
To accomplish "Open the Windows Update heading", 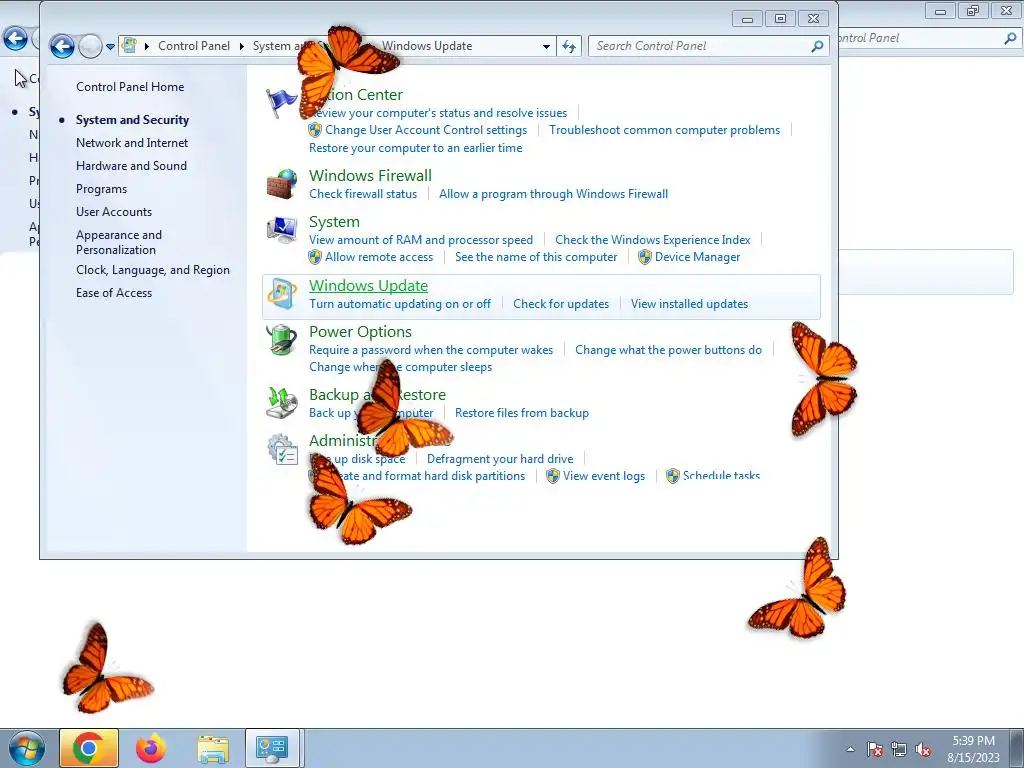I will (368, 285).
